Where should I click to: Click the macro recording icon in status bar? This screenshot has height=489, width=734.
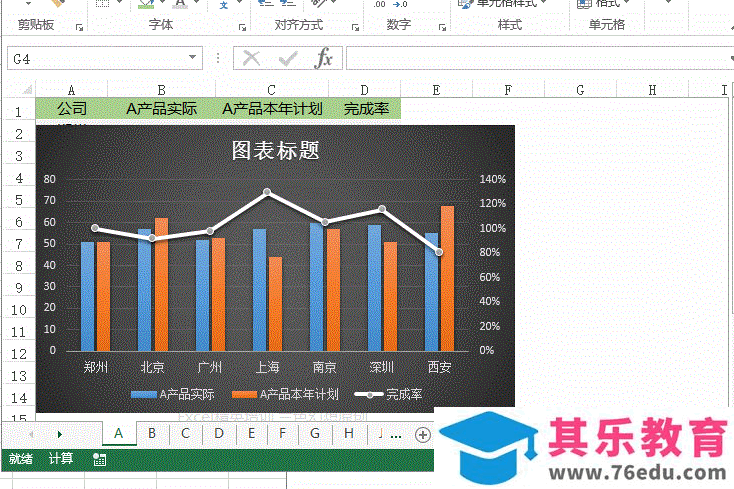99,460
